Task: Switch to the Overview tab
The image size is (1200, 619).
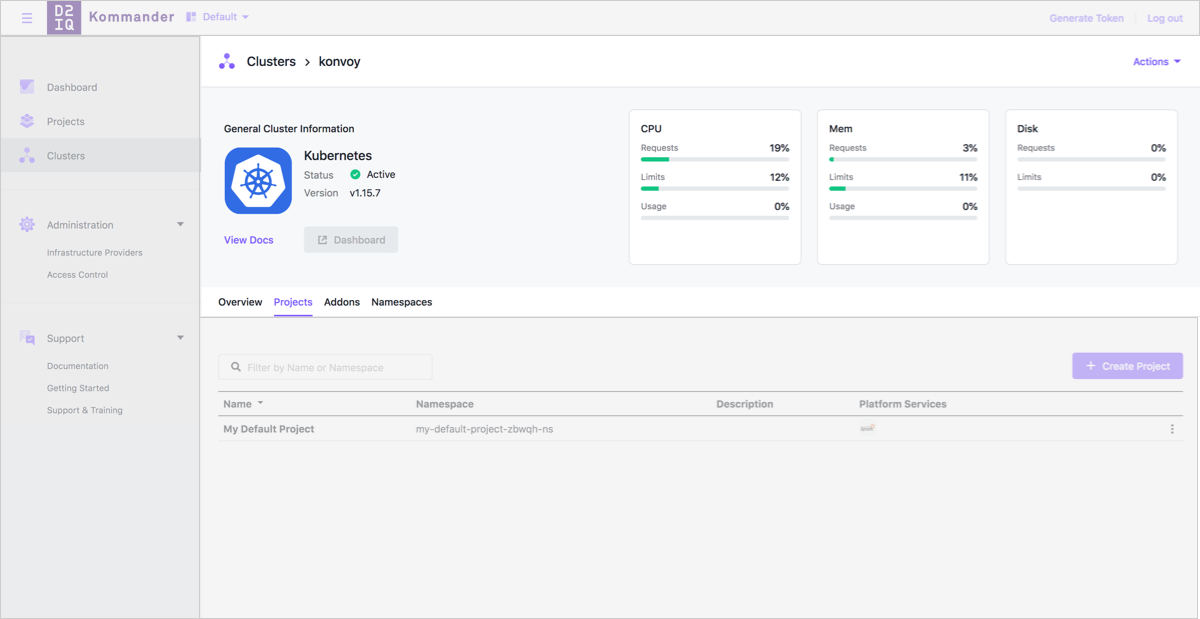Action: pyautogui.click(x=240, y=302)
